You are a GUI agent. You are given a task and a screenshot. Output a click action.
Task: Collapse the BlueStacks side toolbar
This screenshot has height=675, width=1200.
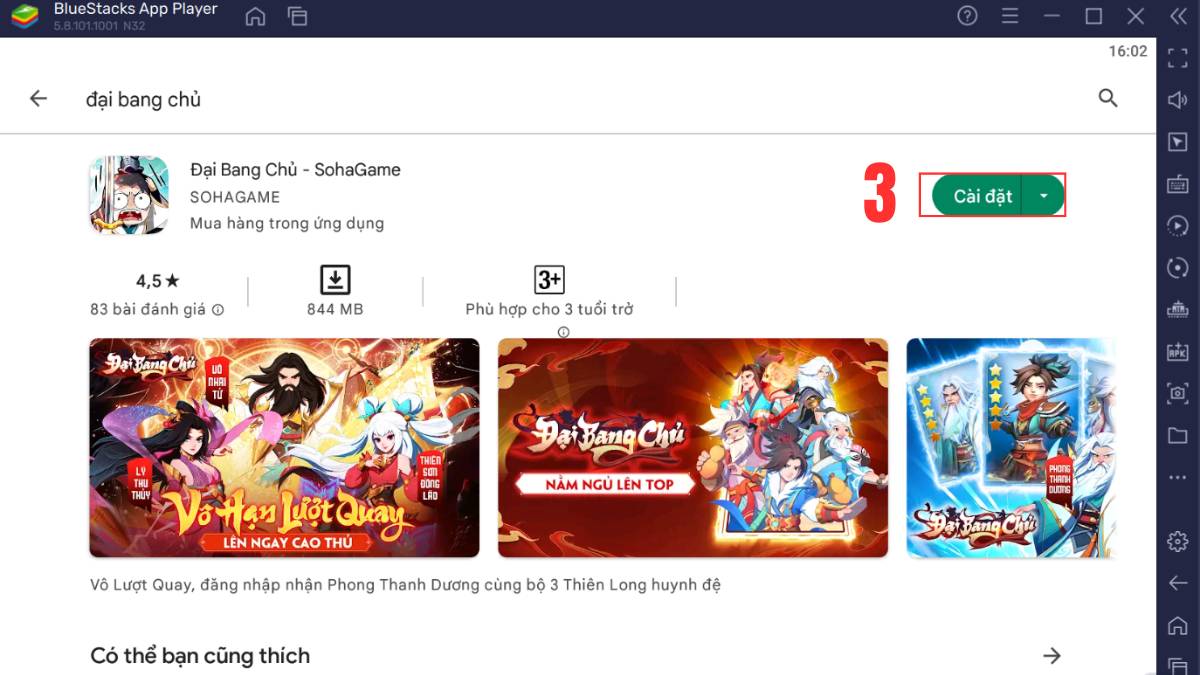(1177, 17)
